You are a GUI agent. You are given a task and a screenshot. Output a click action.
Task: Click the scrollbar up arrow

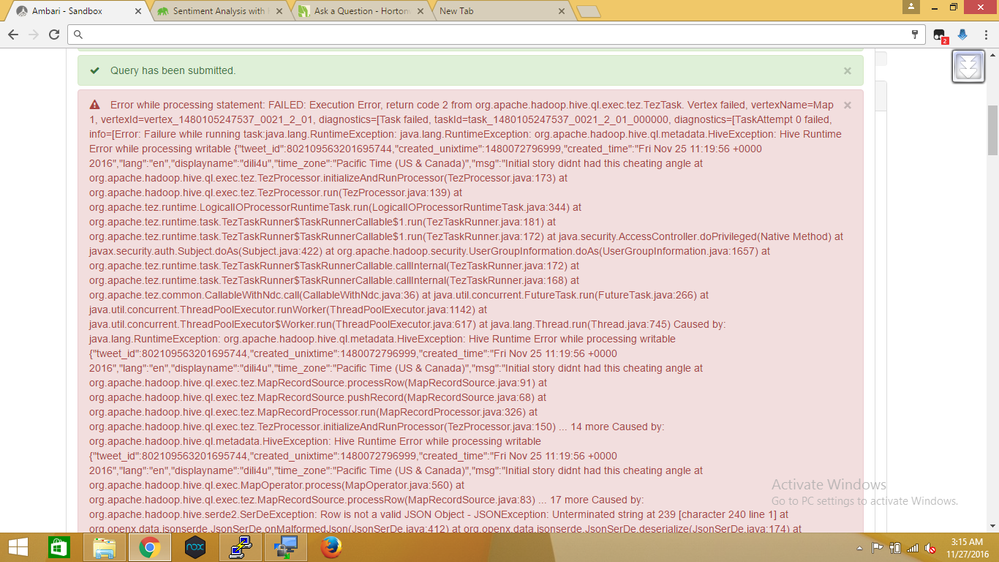click(993, 55)
